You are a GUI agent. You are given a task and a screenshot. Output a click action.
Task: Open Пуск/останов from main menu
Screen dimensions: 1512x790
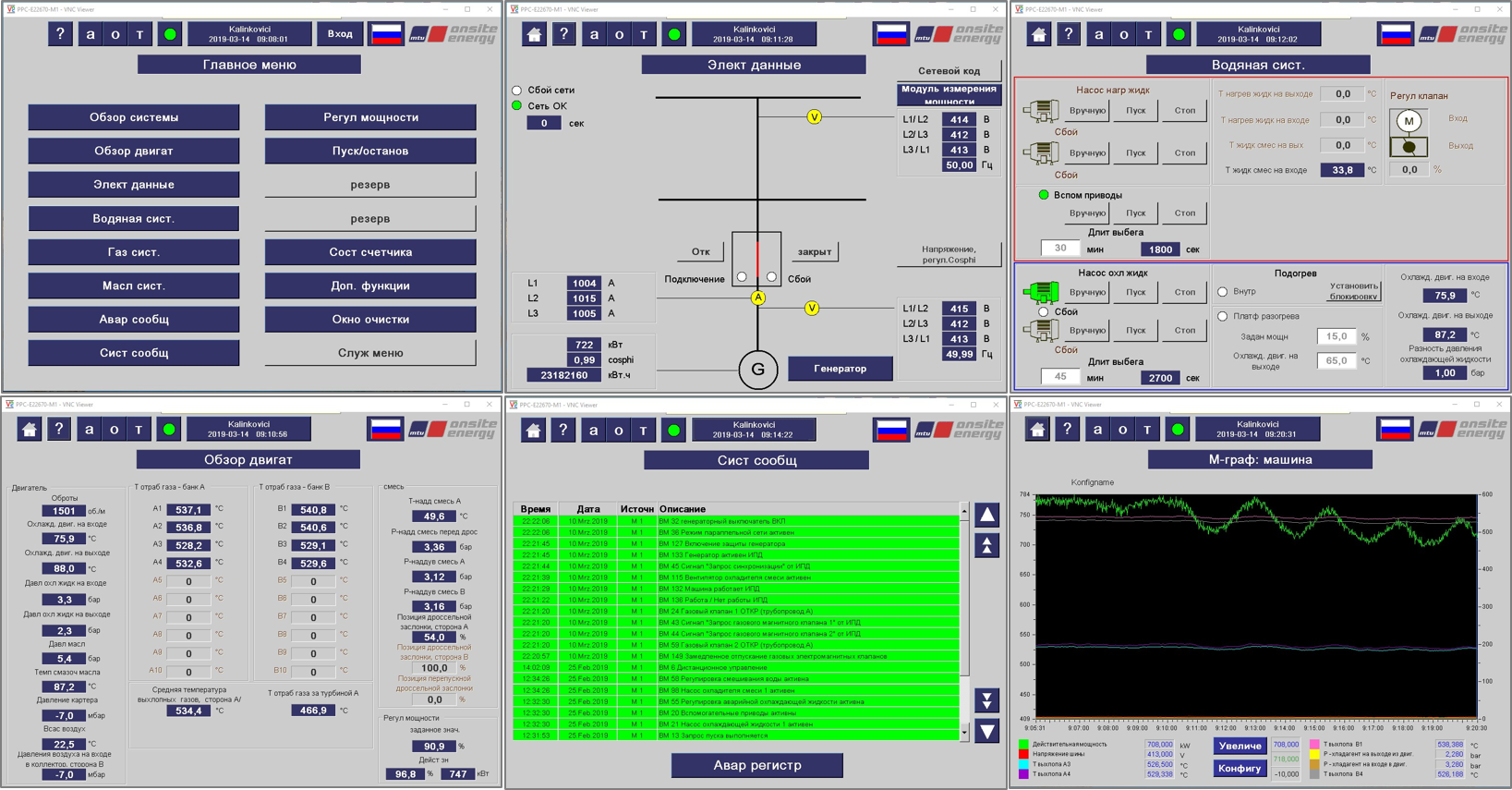click(370, 151)
